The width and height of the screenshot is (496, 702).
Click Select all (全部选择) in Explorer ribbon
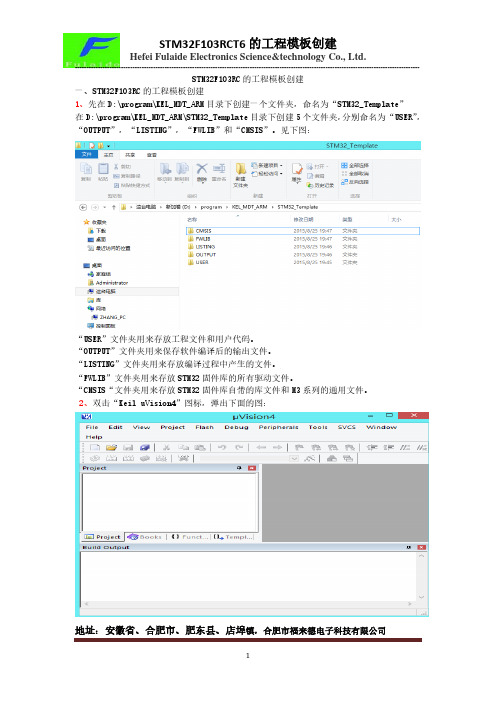[355, 165]
